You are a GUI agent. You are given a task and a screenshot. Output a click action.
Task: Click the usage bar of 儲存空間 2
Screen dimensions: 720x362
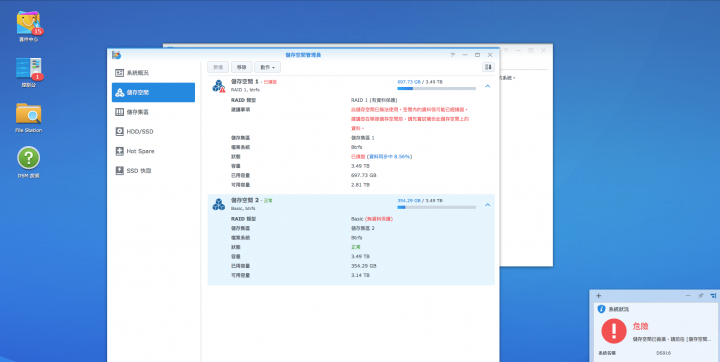coord(436,207)
